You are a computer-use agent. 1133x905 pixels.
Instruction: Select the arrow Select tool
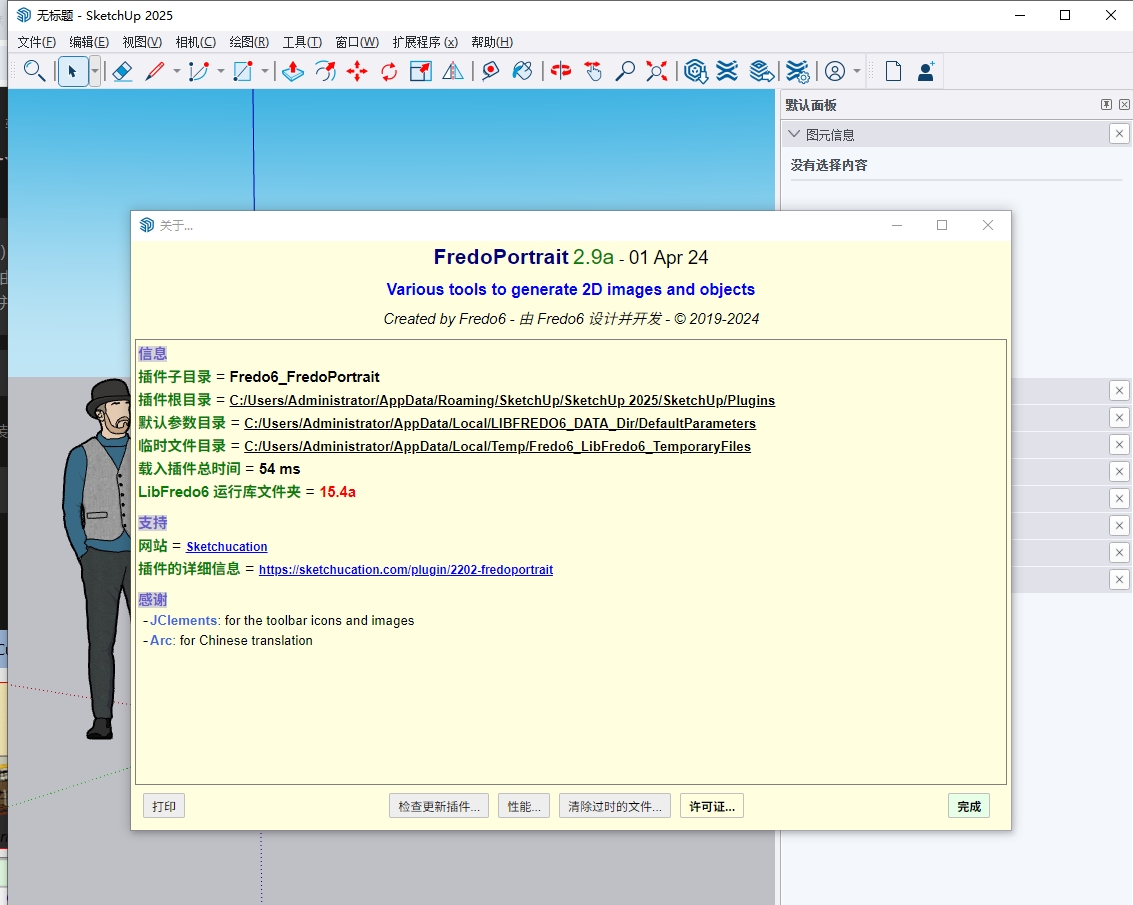click(x=72, y=71)
